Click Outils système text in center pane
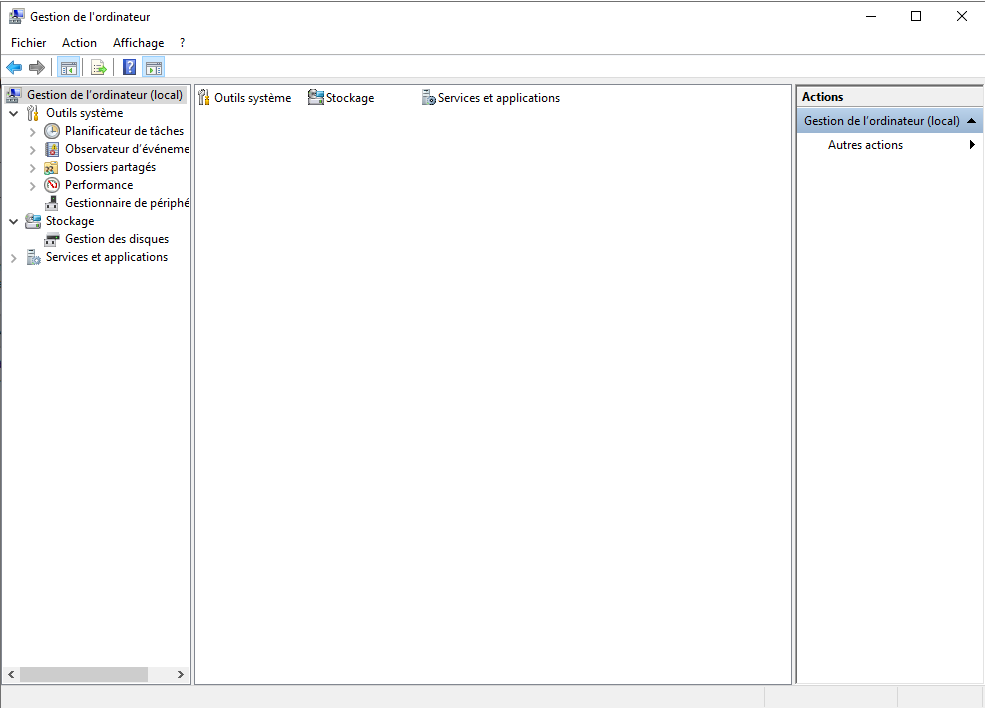This screenshot has height=708, width=985. pyautogui.click(x=253, y=98)
